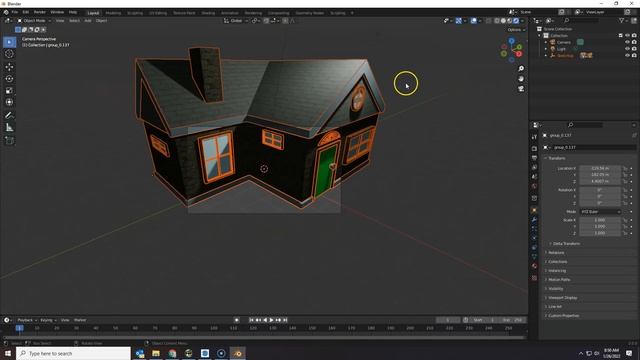Select the Select Box tool
The width and height of the screenshot is (640, 360).
pos(10,42)
